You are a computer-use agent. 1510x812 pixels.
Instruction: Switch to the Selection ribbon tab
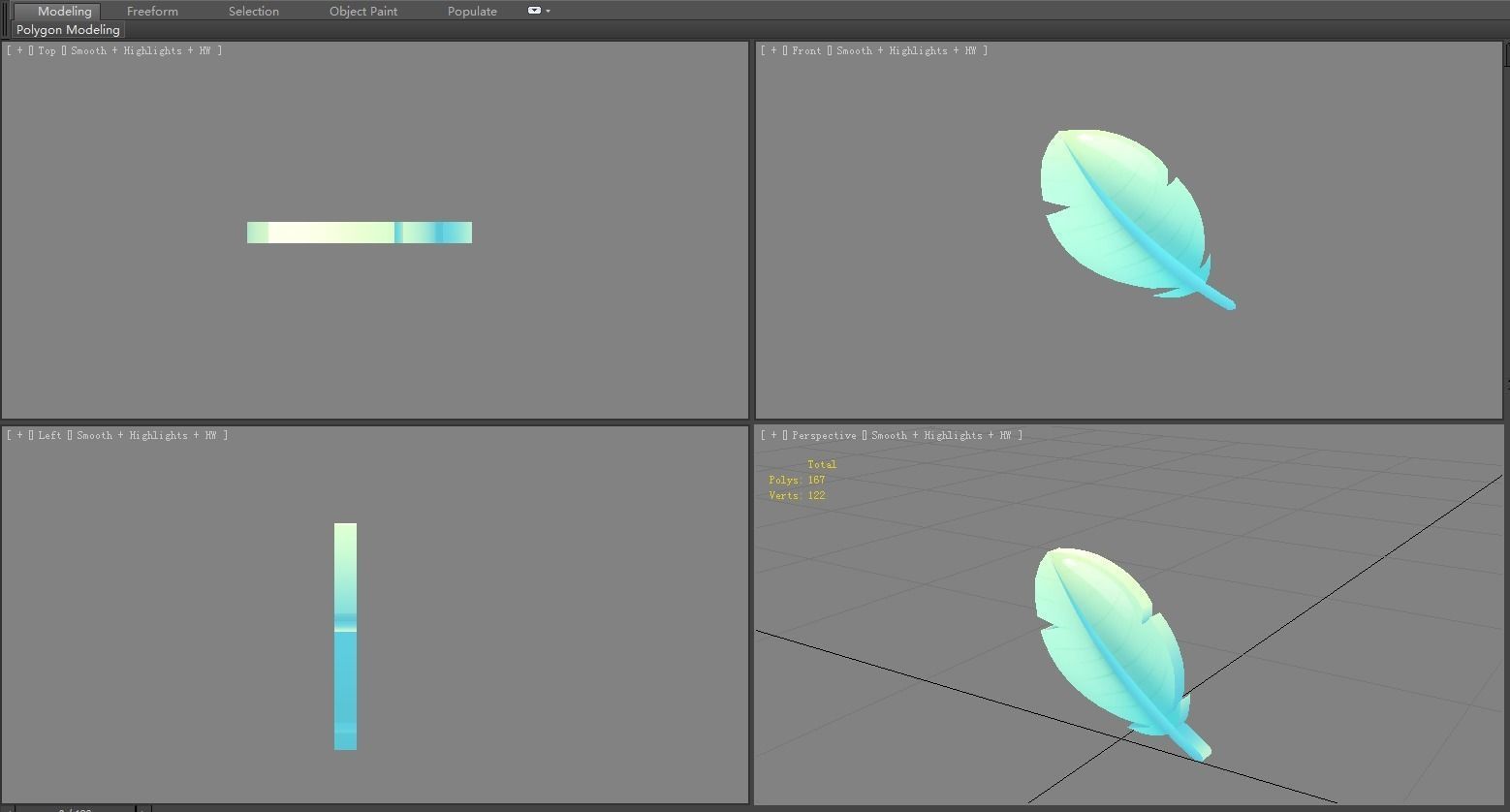click(253, 11)
